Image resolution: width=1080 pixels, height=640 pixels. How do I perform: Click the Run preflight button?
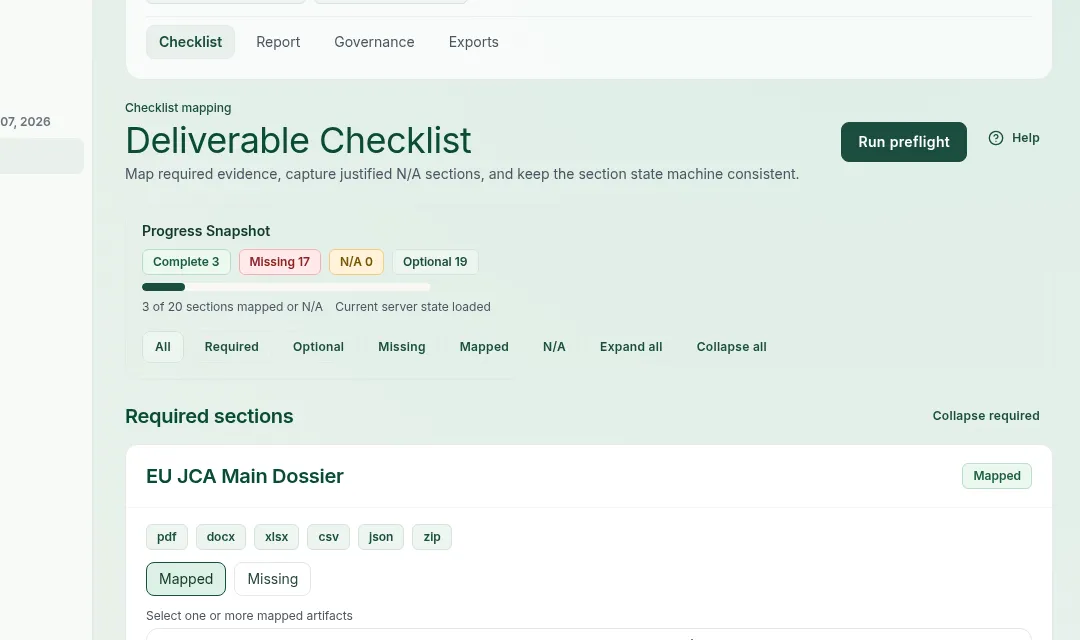coord(903,141)
